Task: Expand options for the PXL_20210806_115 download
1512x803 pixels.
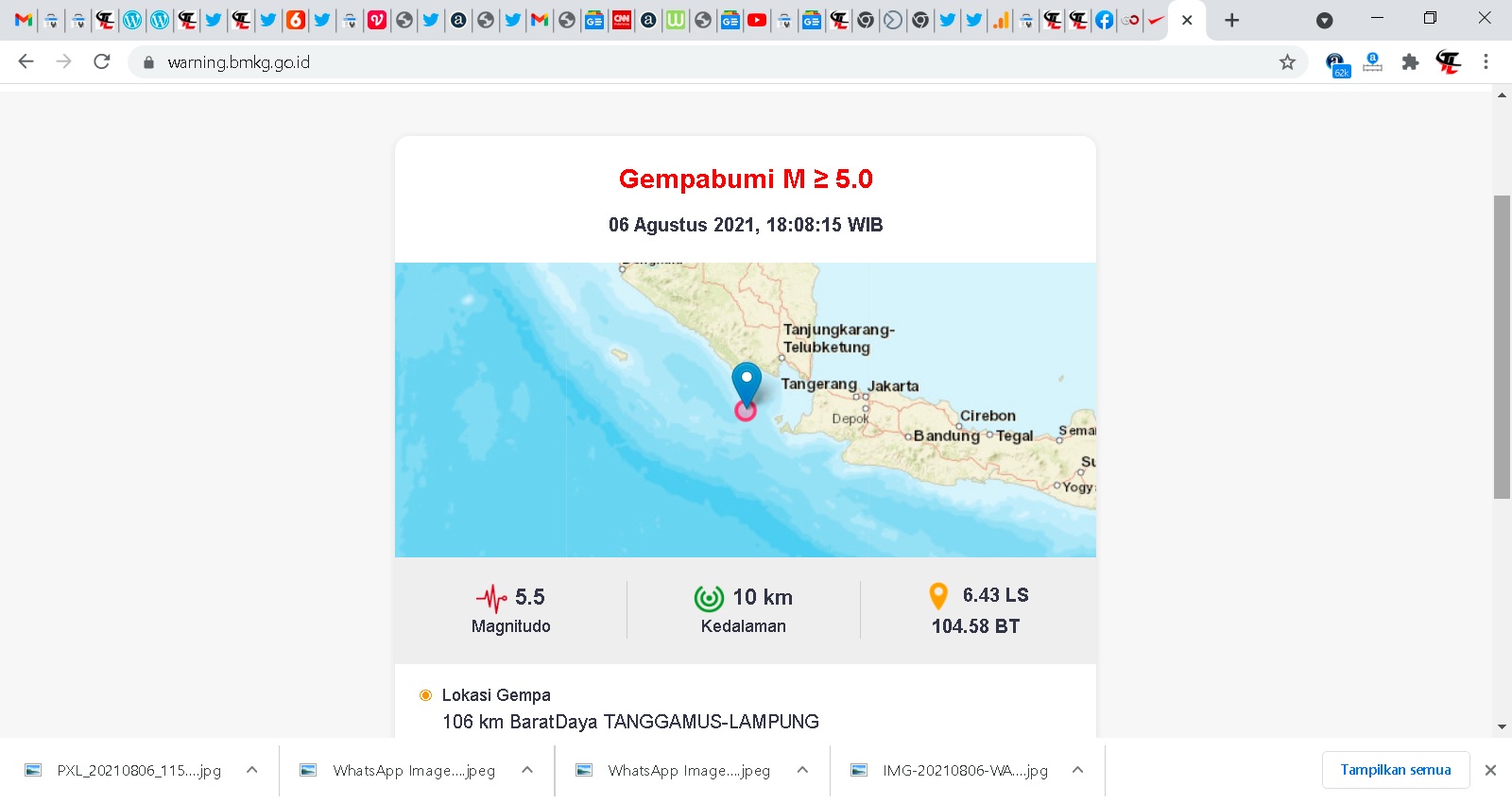Action: [x=252, y=770]
